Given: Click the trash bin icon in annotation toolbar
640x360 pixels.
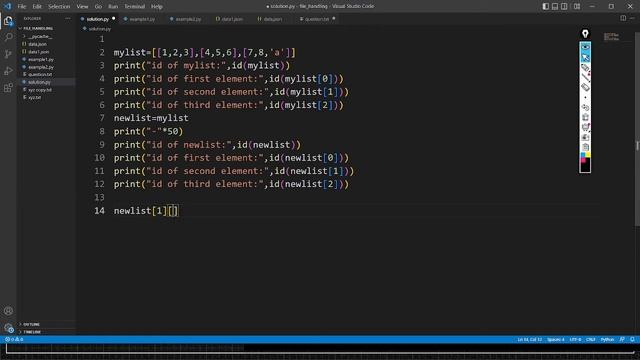Looking at the screenshot, I should (585, 117).
